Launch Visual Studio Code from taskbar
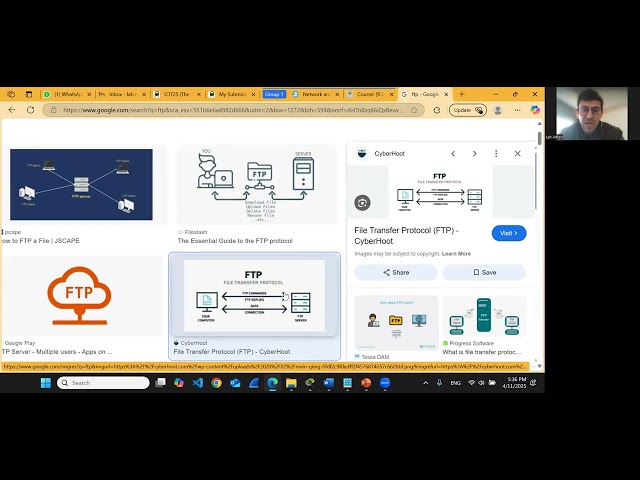The width and height of the screenshot is (640, 480). coord(198,383)
